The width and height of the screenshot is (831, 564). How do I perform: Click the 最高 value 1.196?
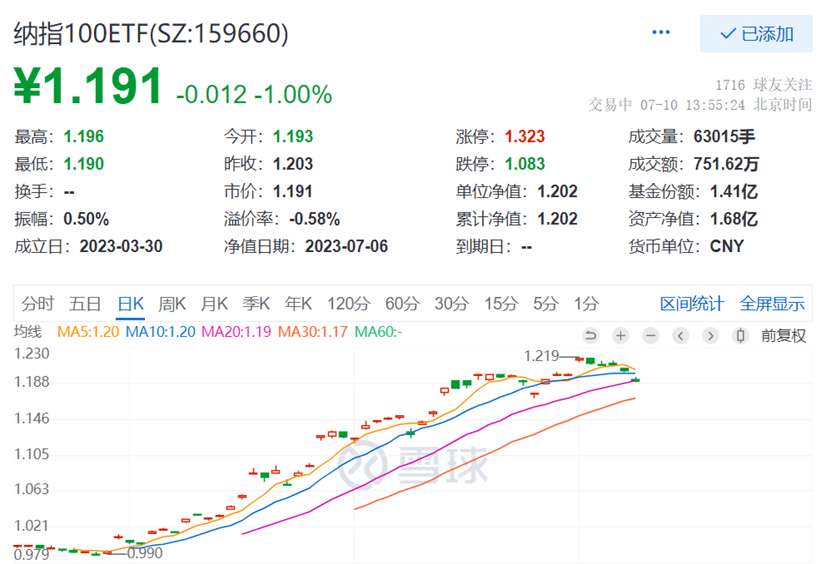(84, 137)
